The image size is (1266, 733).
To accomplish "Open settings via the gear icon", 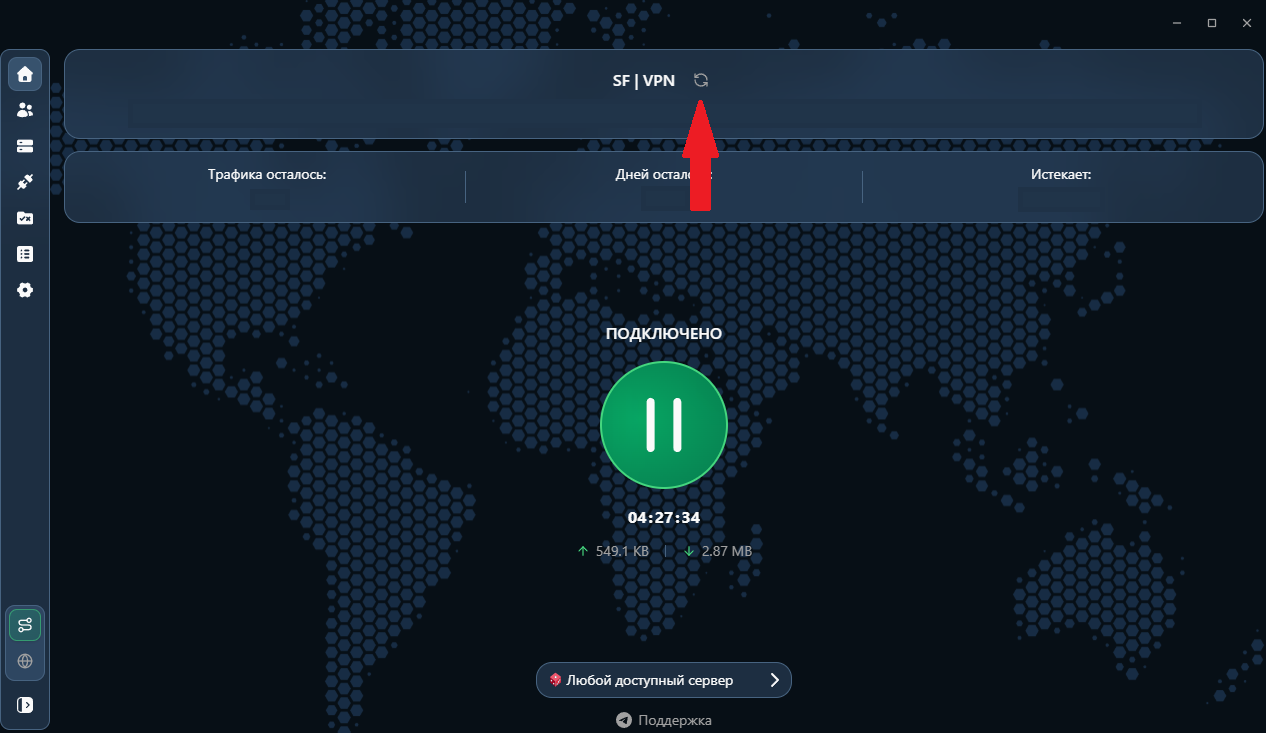I will click(x=25, y=290).
